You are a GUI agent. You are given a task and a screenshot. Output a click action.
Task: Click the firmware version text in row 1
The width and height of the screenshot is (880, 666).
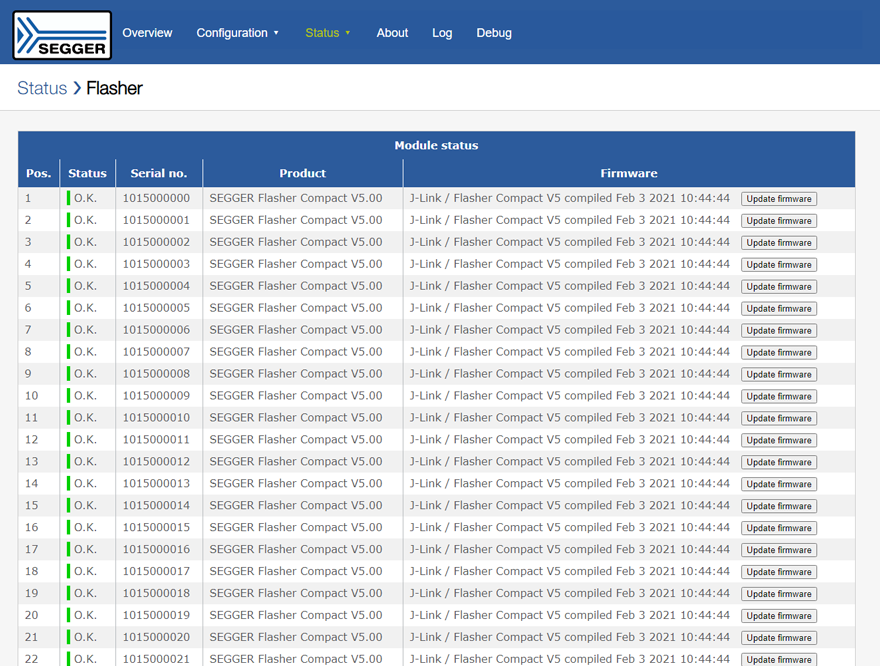(x=570, y=198)
